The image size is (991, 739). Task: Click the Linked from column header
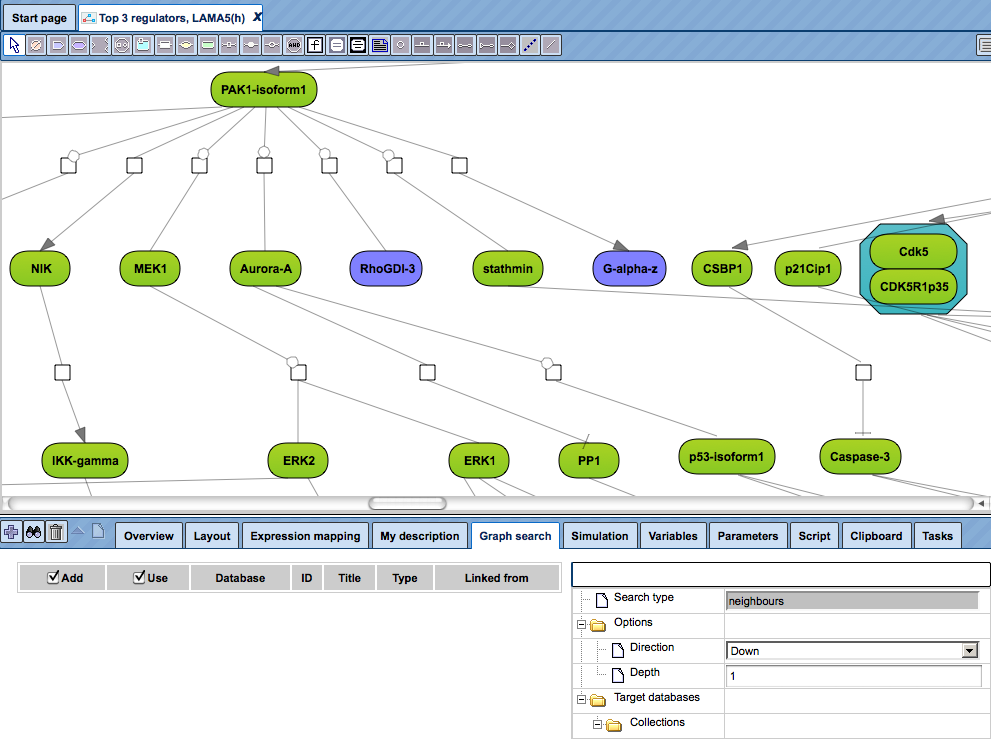click(x=497, y=578)
